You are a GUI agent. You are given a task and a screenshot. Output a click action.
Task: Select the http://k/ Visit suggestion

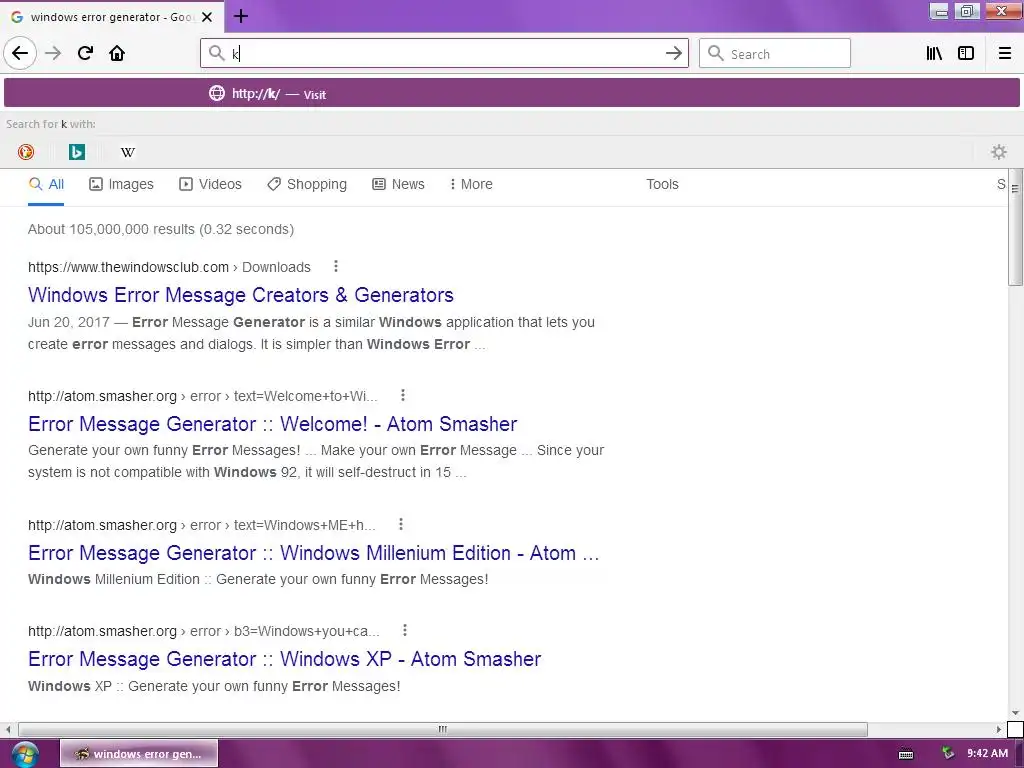click(511, 93)
